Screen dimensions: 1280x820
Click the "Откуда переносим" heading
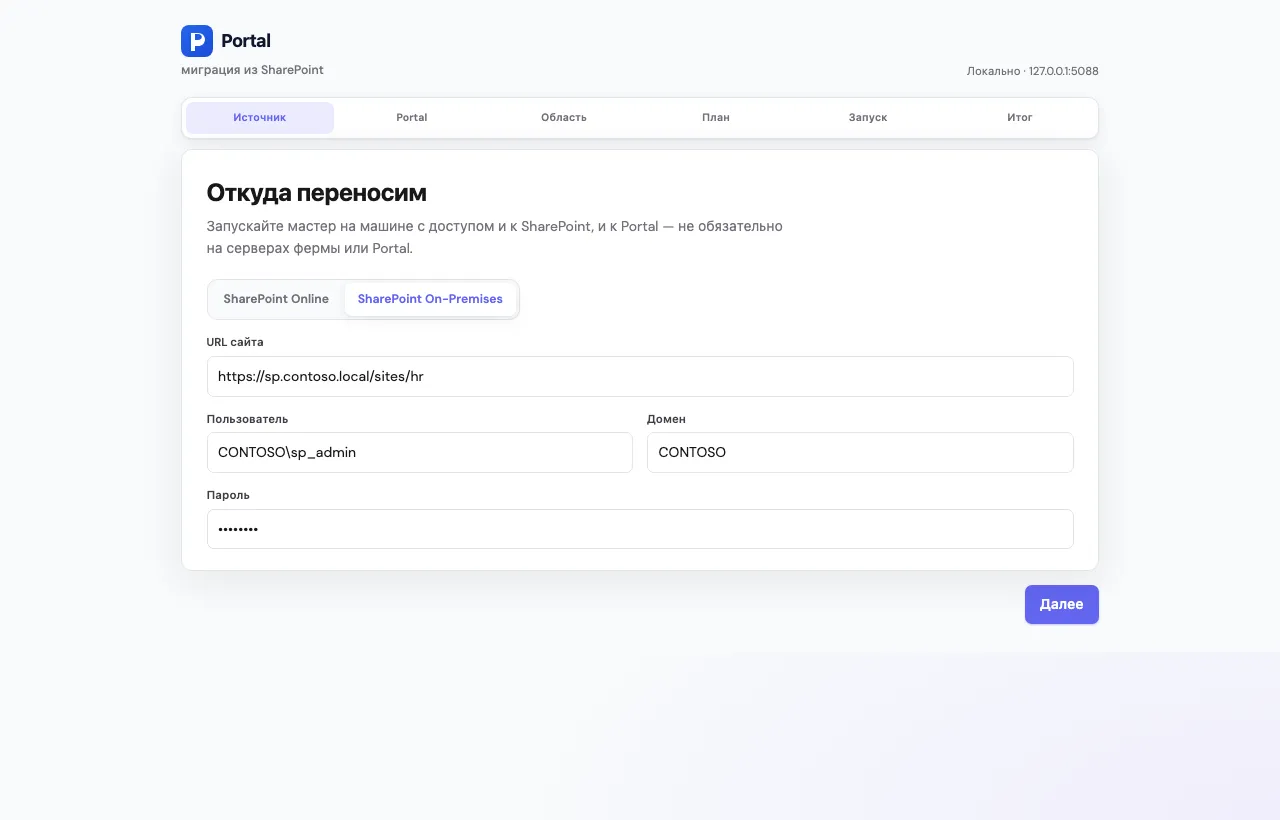317,193
